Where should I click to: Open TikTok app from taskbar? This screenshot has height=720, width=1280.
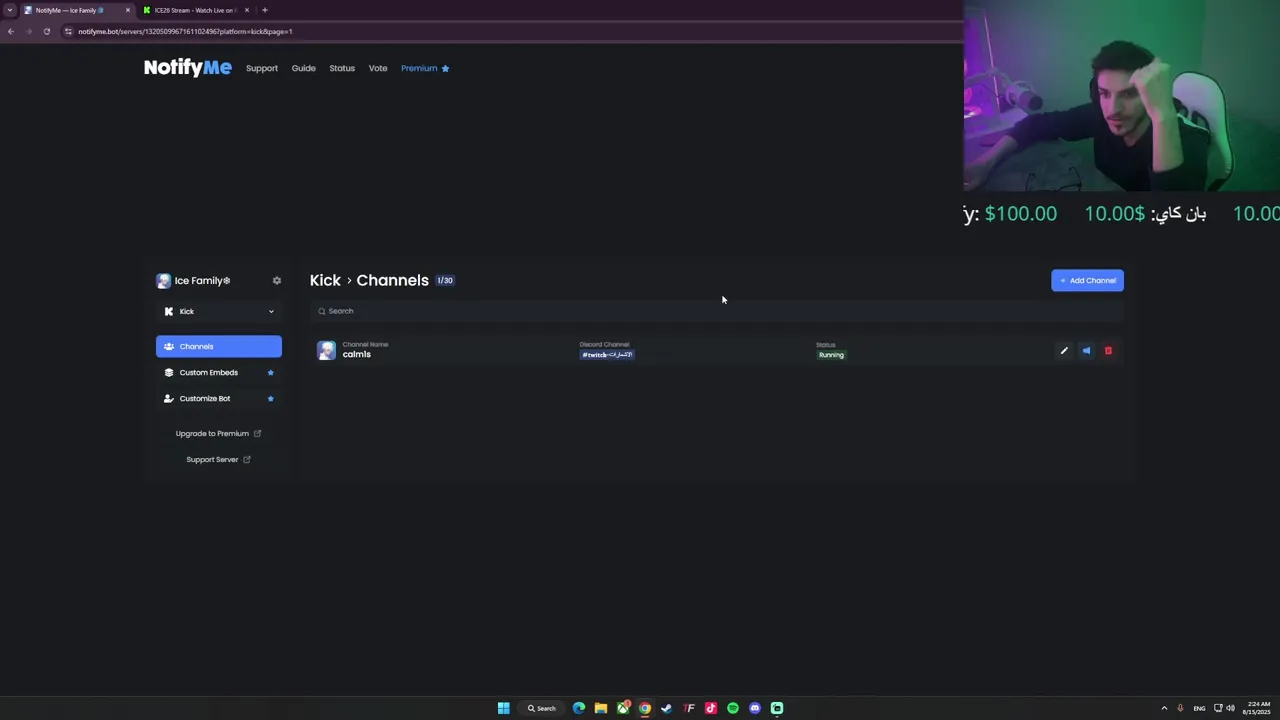point(711,708)
